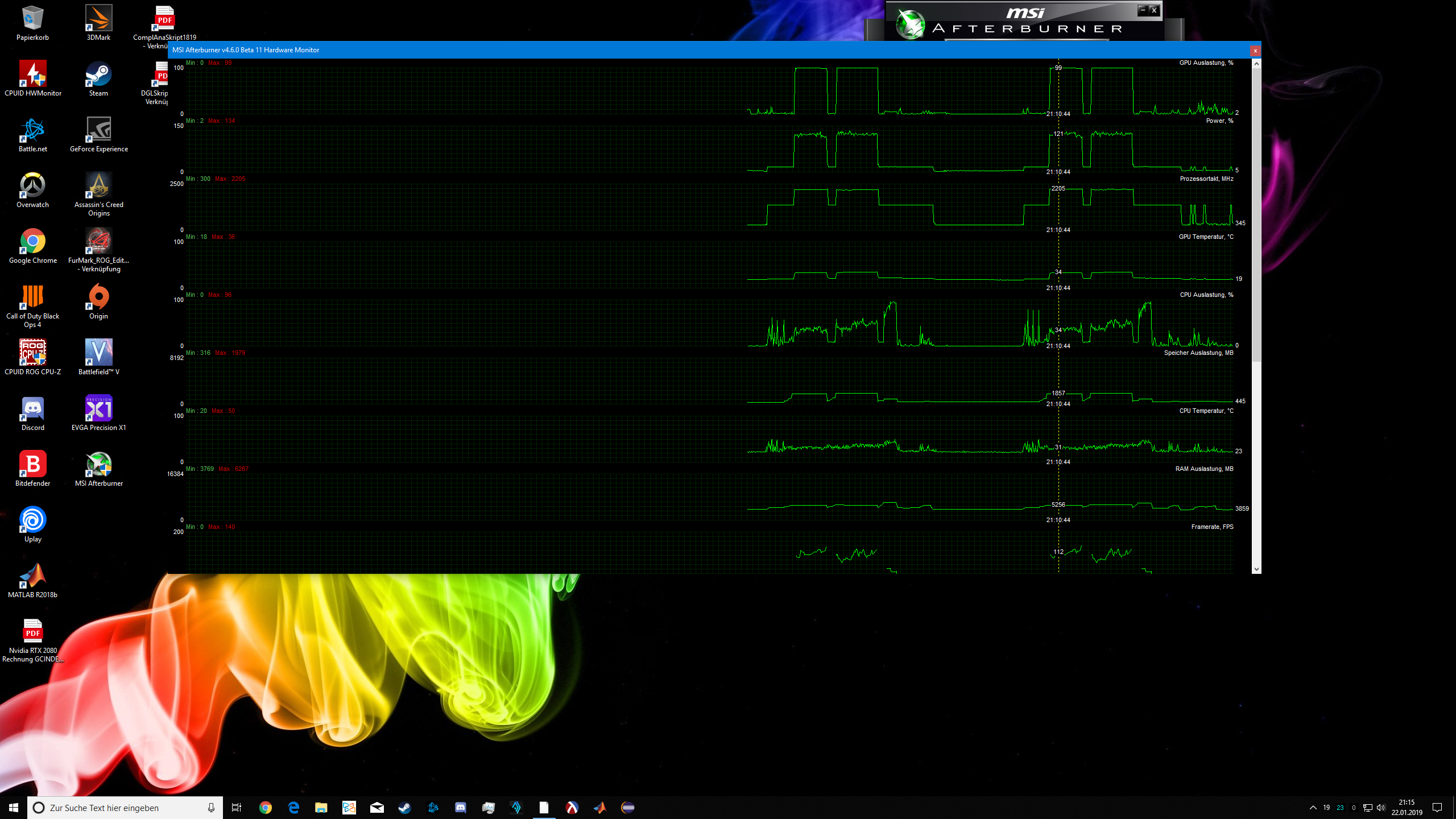Open the Windows Start menu
The height and width of the screenshot is (819, 1456).
[14, 808]
